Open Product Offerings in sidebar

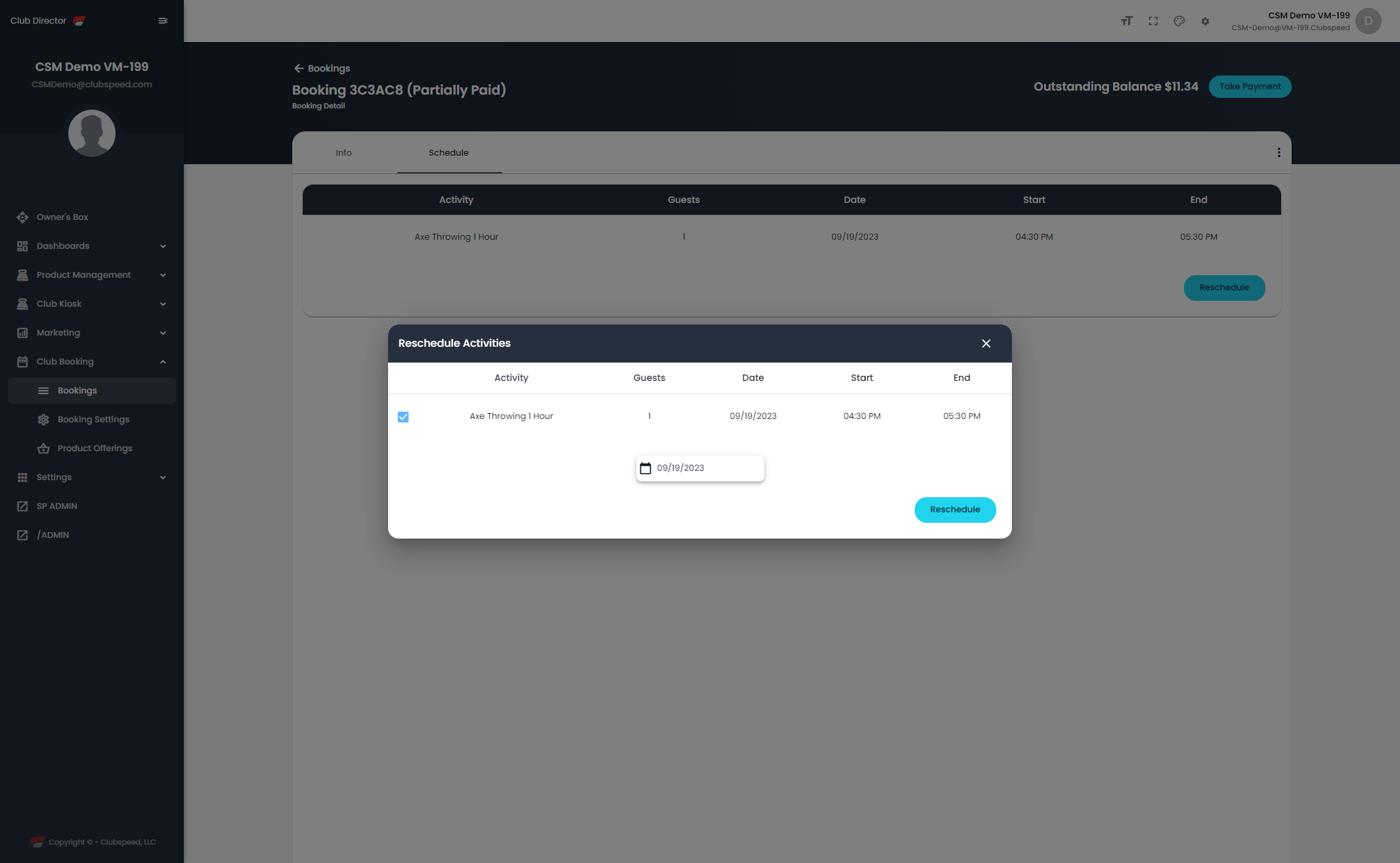point(92,449)
